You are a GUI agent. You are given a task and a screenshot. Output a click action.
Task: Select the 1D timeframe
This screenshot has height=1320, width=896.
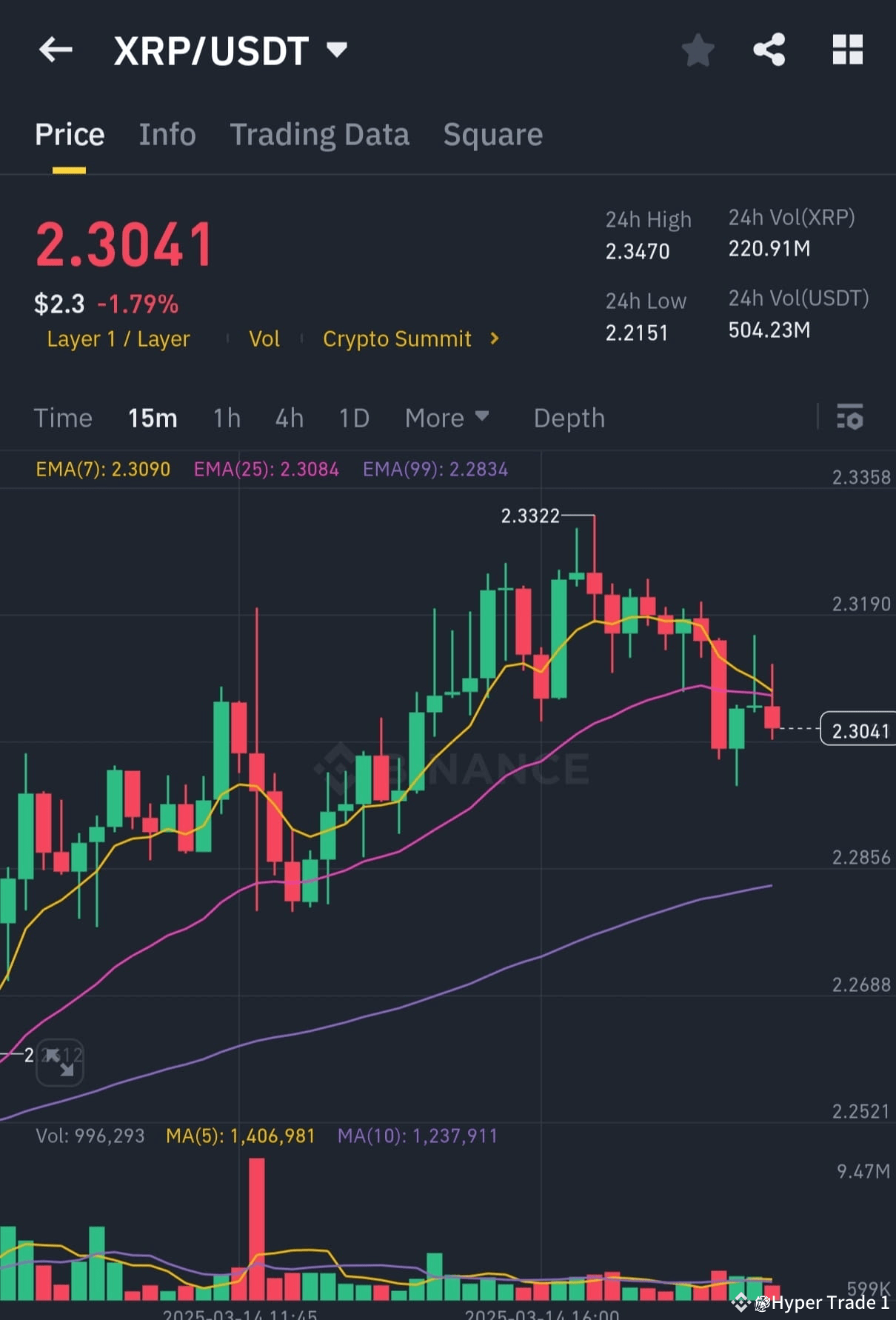coord(353,418)
